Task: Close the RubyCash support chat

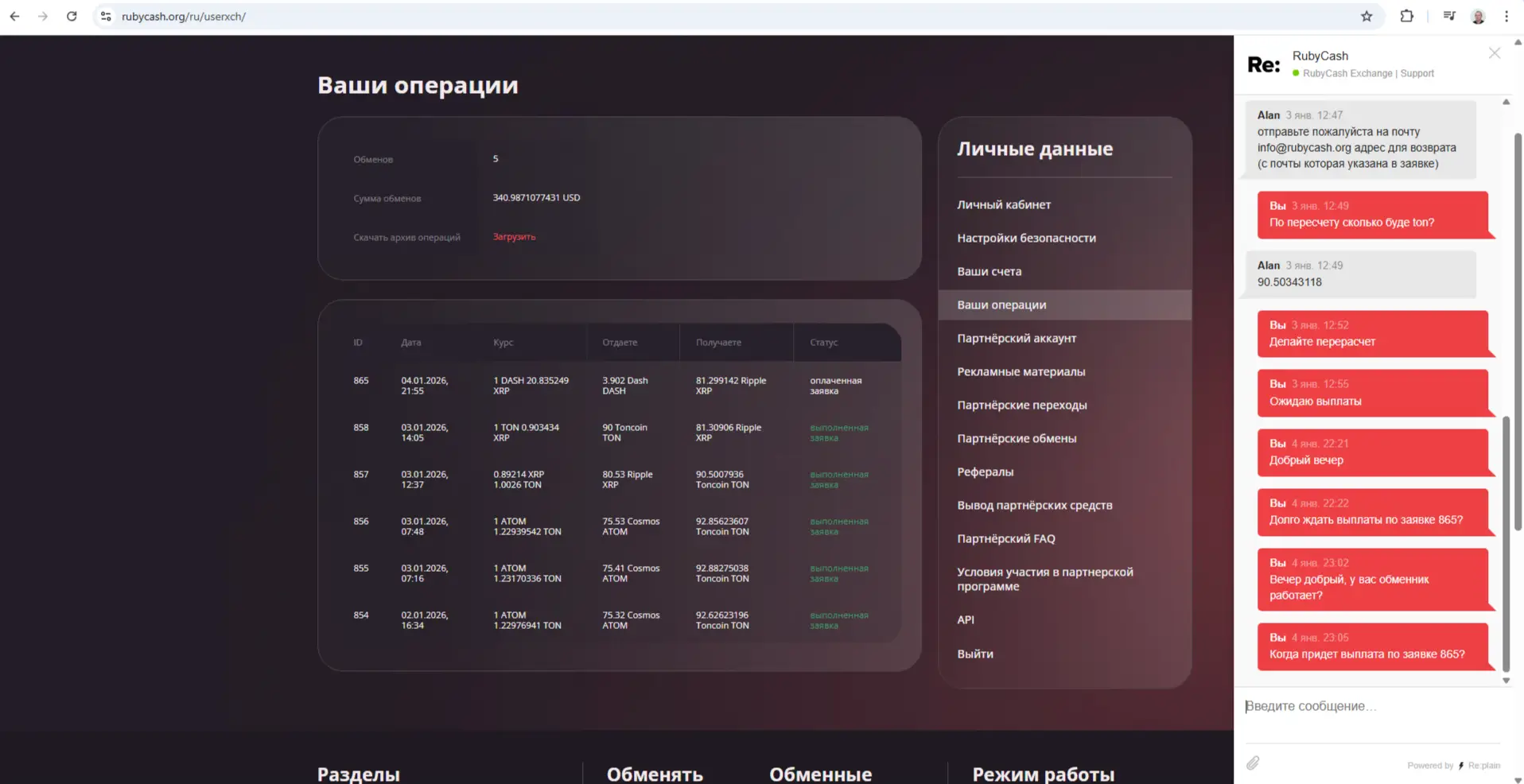Action: [x=1495, y=53]
